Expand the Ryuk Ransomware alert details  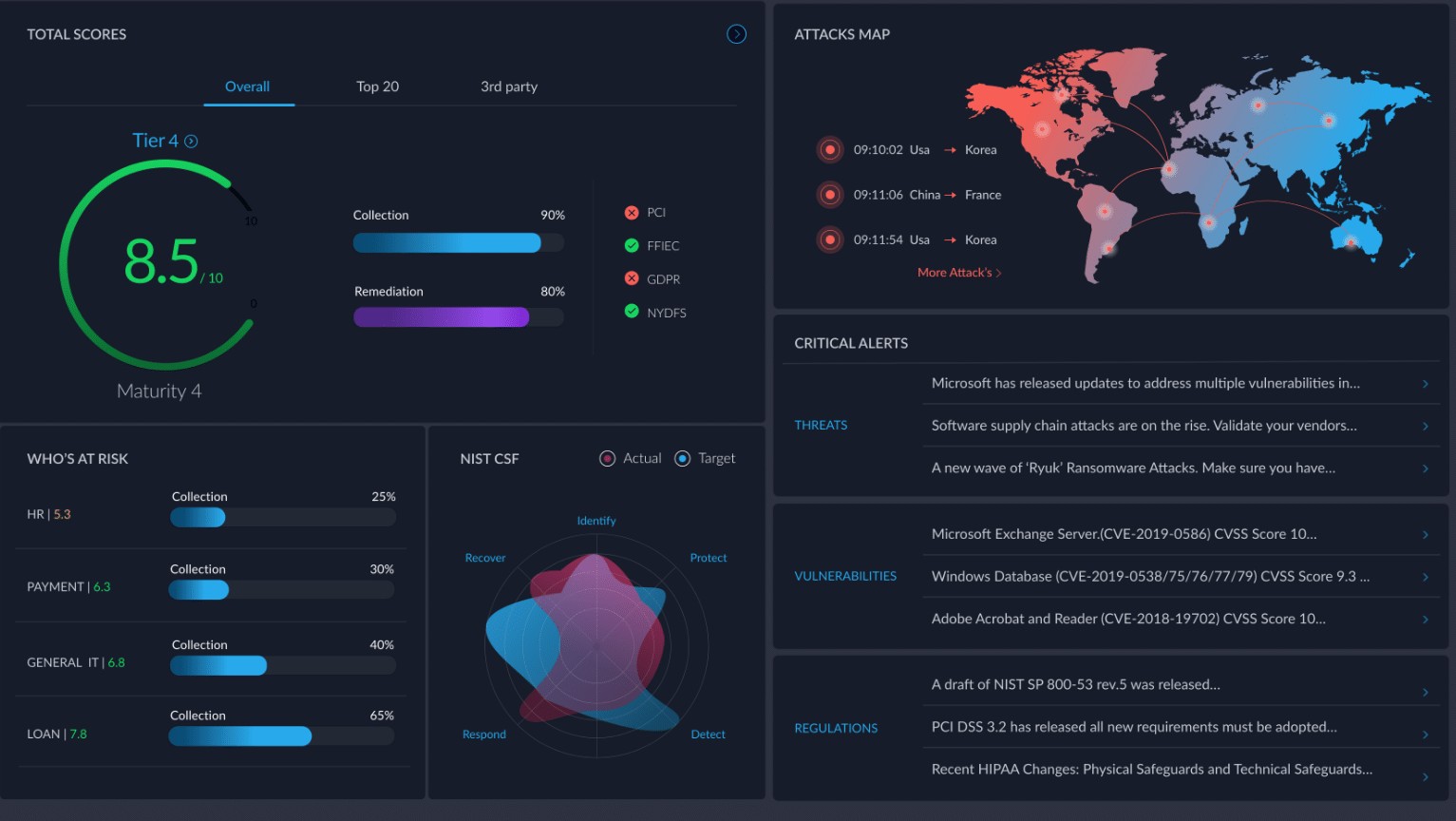1425,468
